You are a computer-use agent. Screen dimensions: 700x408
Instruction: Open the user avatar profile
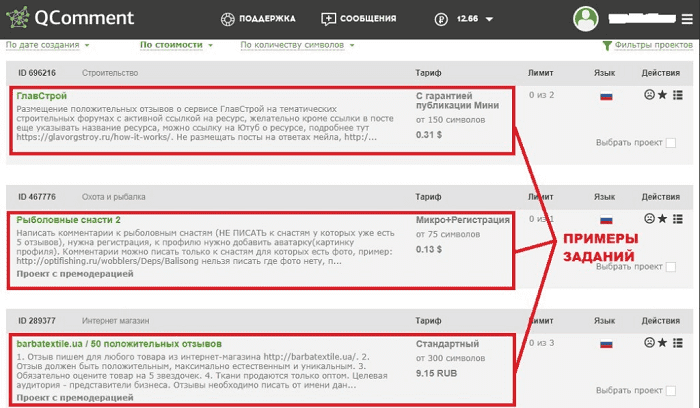pyautogui.click(x=586, y=19)
